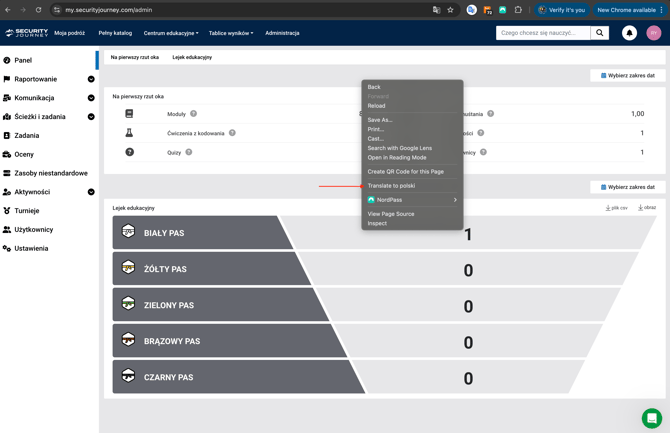The width and height of the screenshot is (670, 433).
Task: Select Search with Google Lens
Action: tap(412, 148)
